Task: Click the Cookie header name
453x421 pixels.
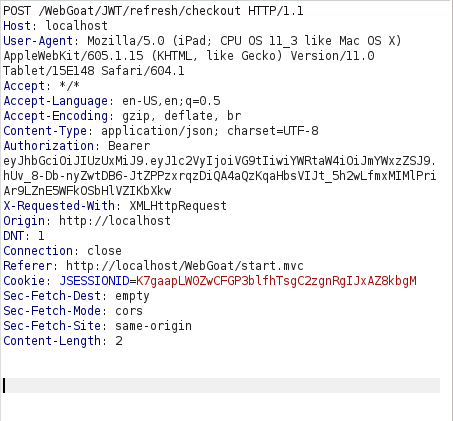Action: [24, 281]
